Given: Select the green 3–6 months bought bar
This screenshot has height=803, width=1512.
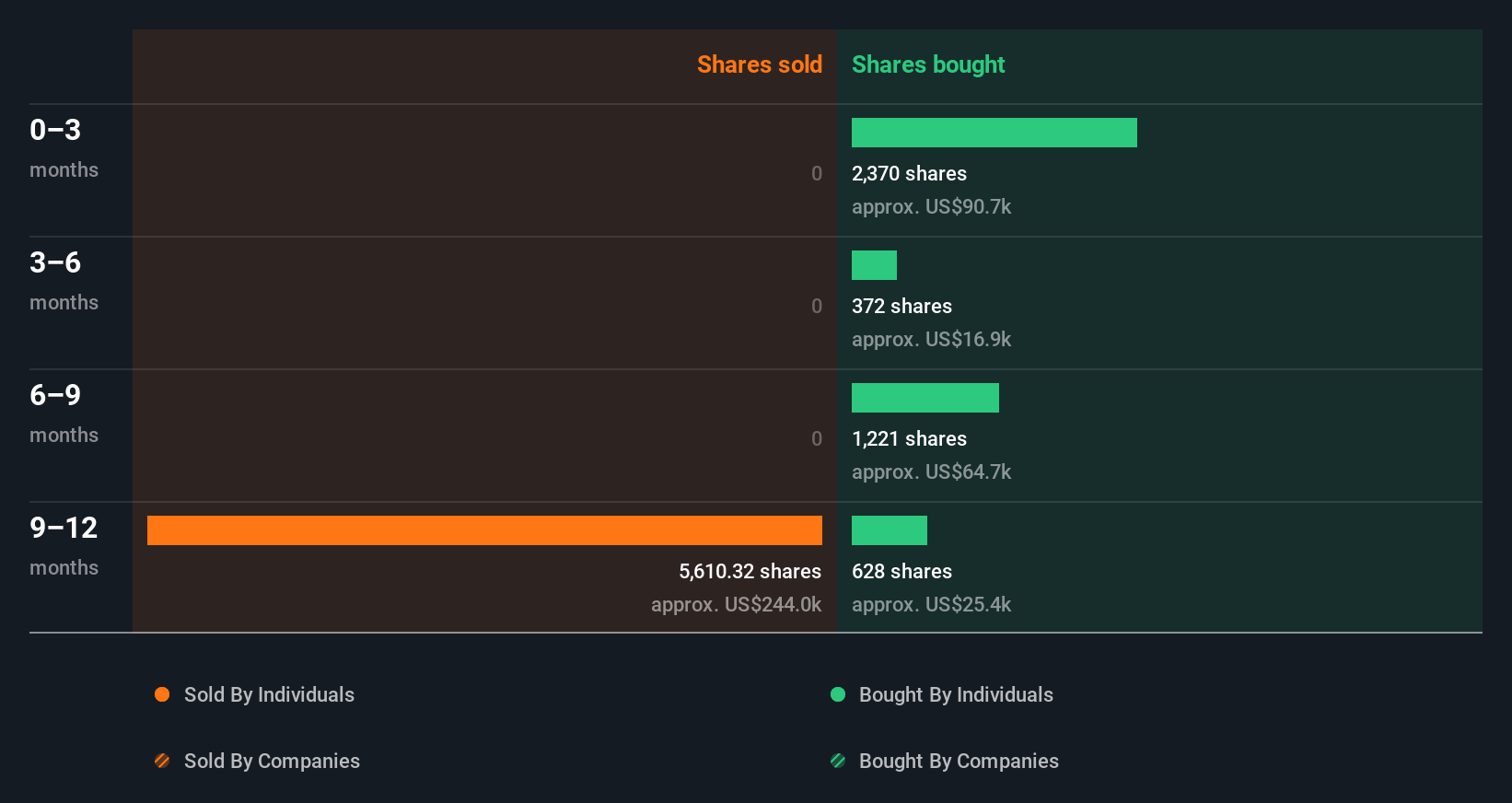Looking at the screenshot, I should (874, 265).
